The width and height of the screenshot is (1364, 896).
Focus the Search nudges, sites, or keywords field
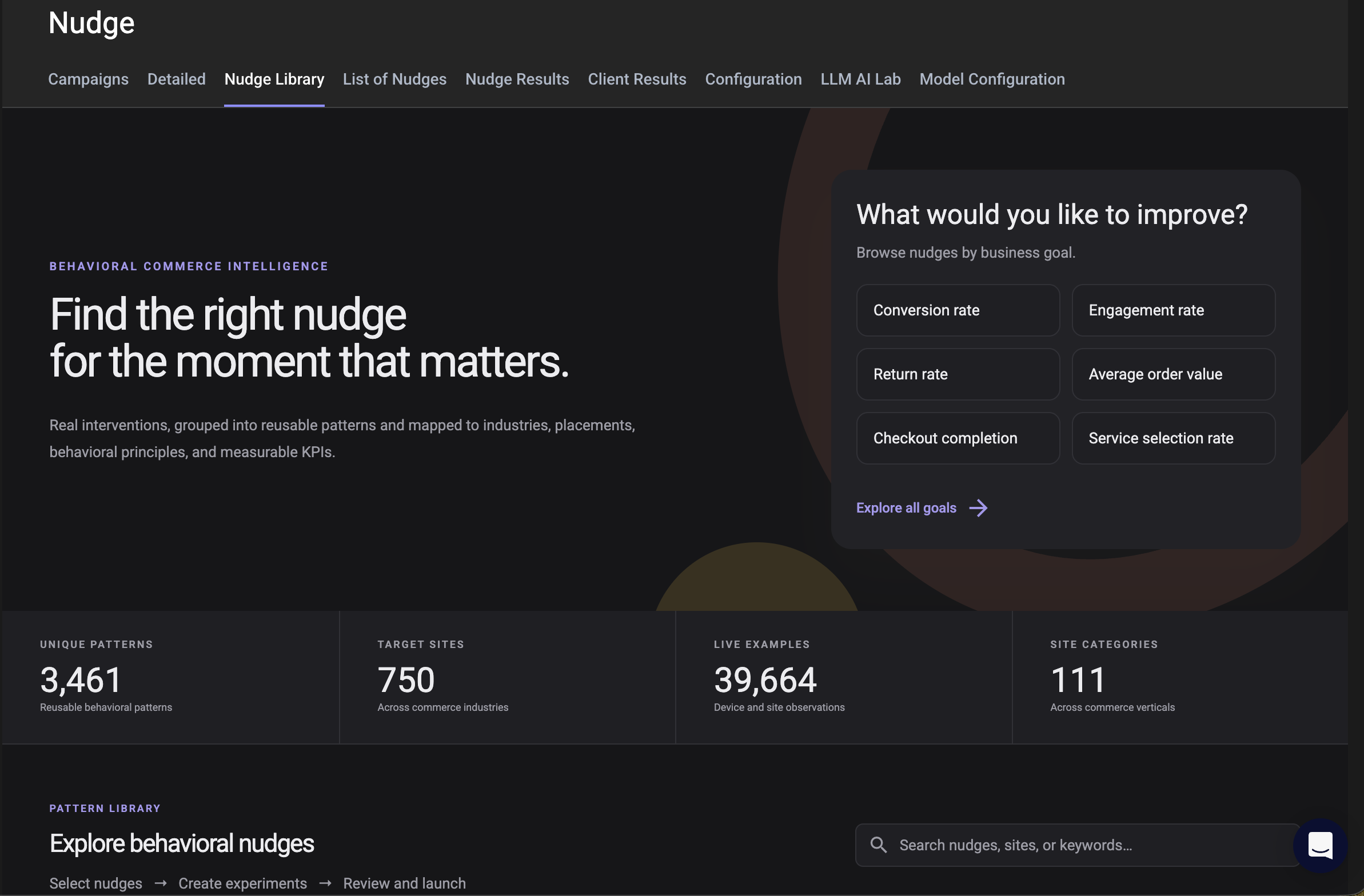(x=1078, y=846)
